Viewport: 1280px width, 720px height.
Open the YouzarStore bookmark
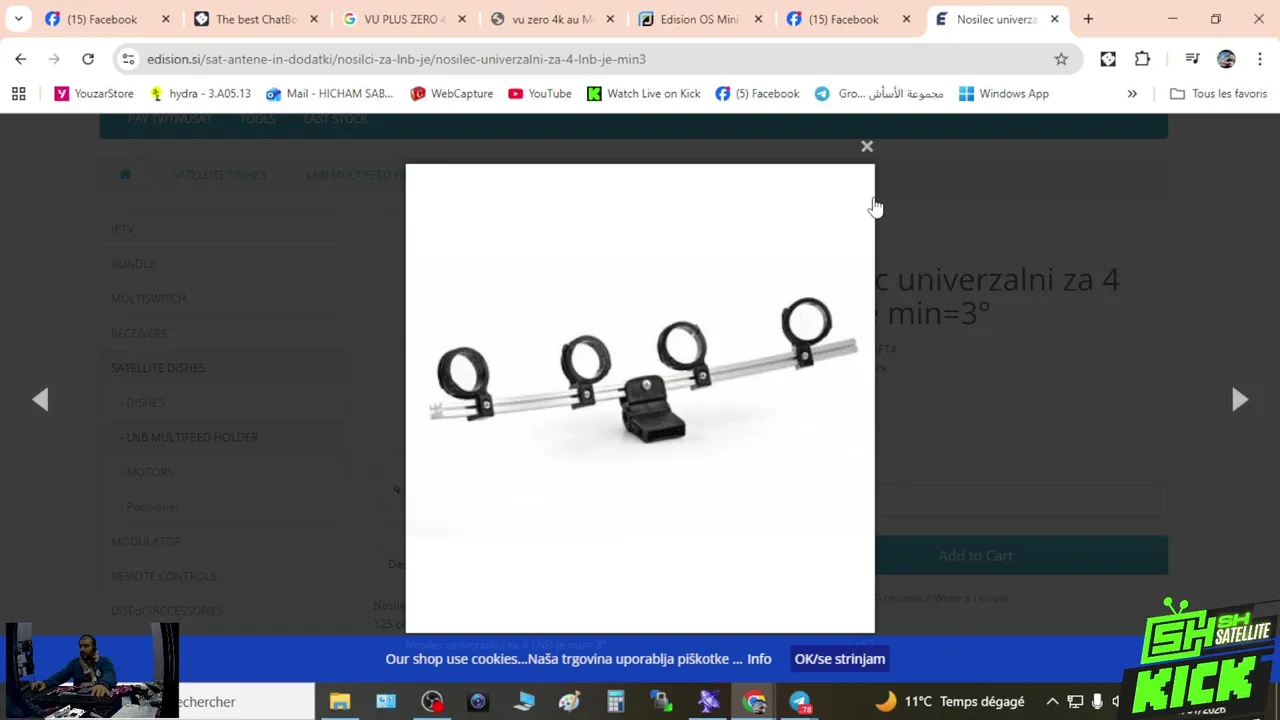coord(94,94)
